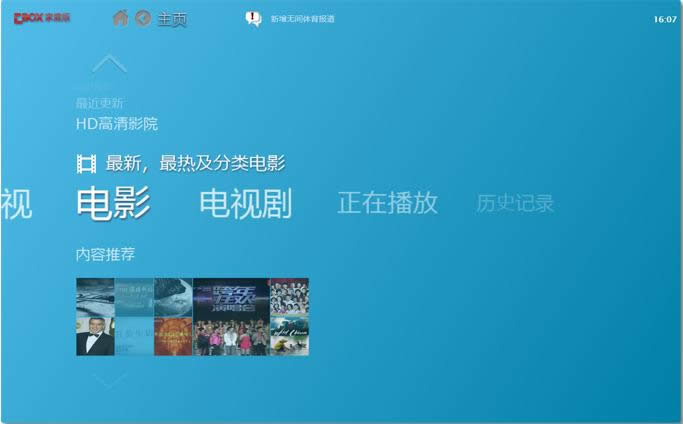Open the notification alert bubble icon
The image size is (683, 424).
(x=253, y=18)
